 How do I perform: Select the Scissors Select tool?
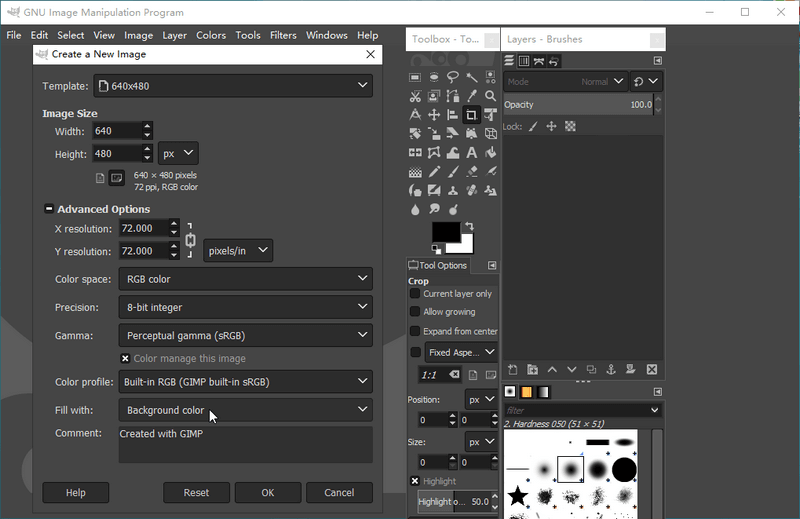(x=415, y=97)
